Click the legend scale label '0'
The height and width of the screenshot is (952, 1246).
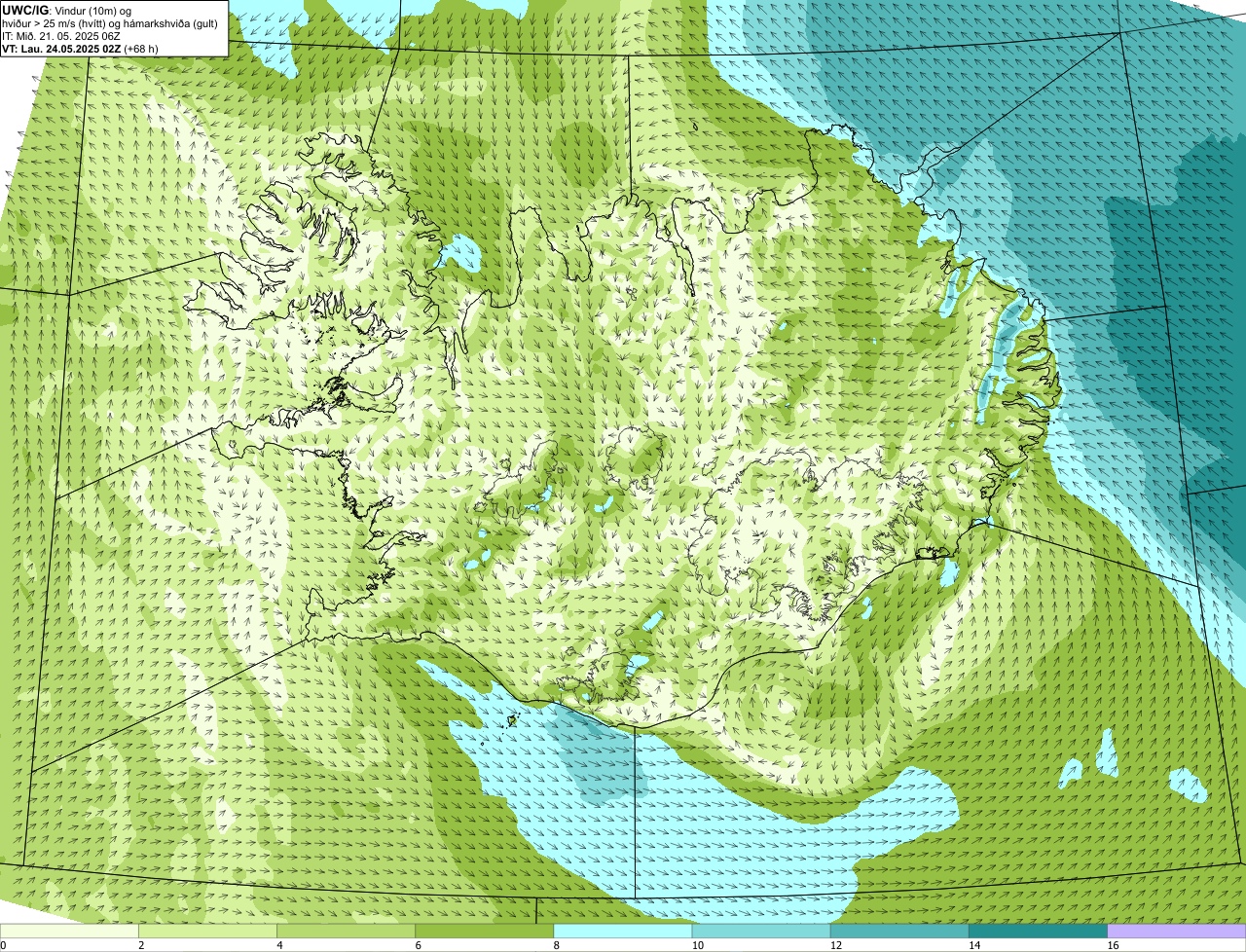tap(3, 945)
